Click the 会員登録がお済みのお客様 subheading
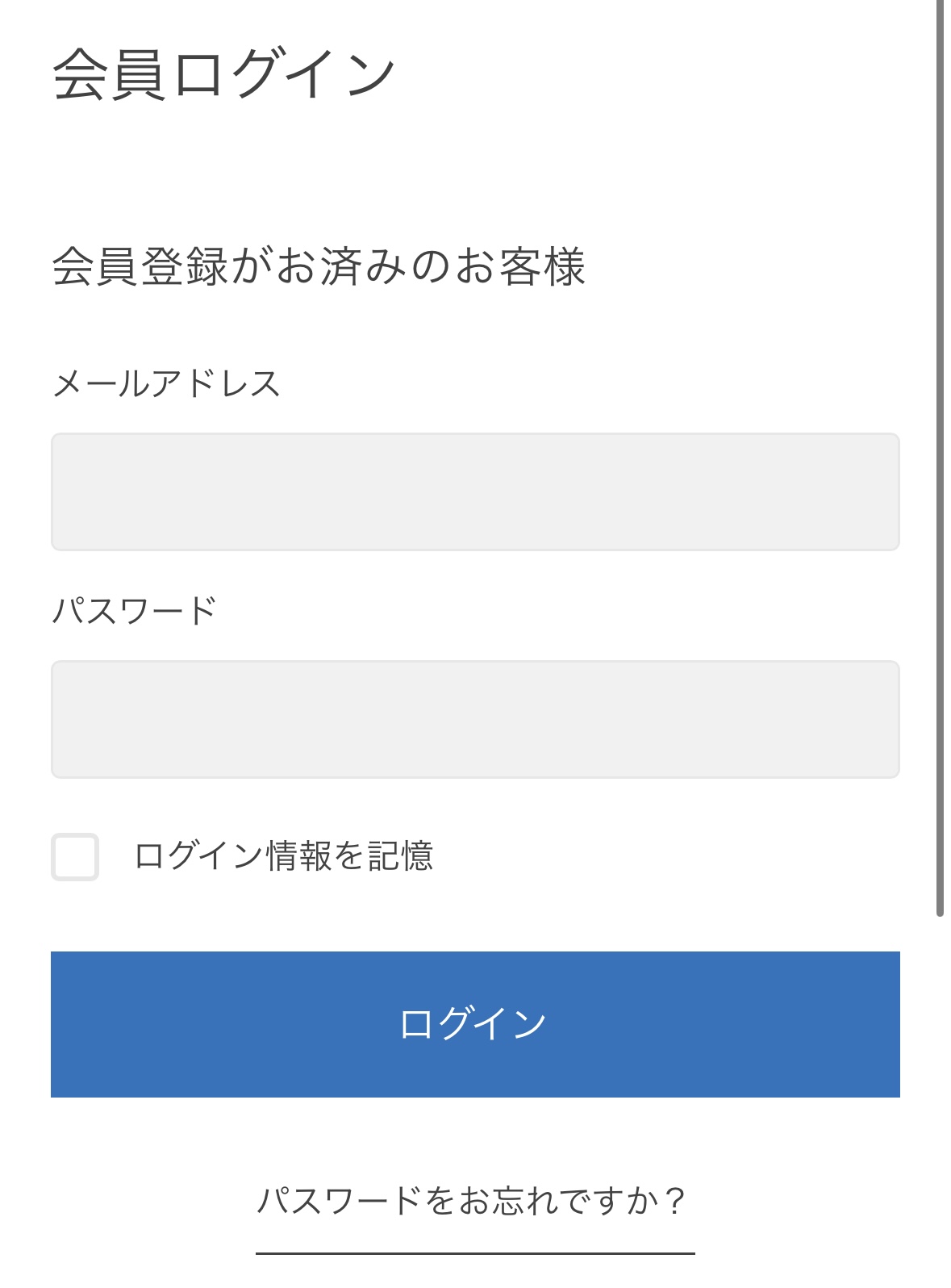Image resolution: width=951 pixels, height=1288 pixels. point(319,266)
